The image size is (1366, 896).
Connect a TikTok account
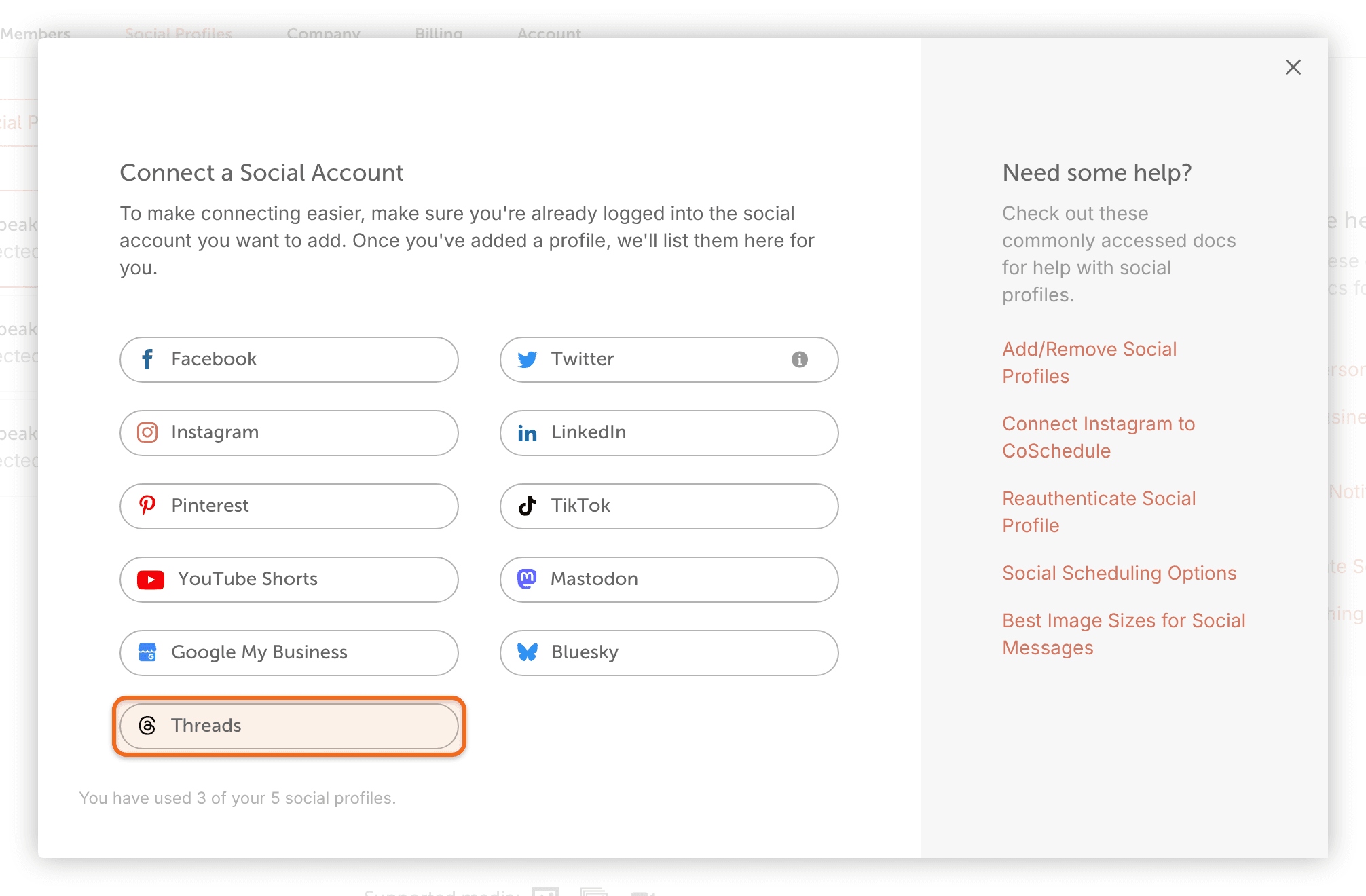pos(669,506)
